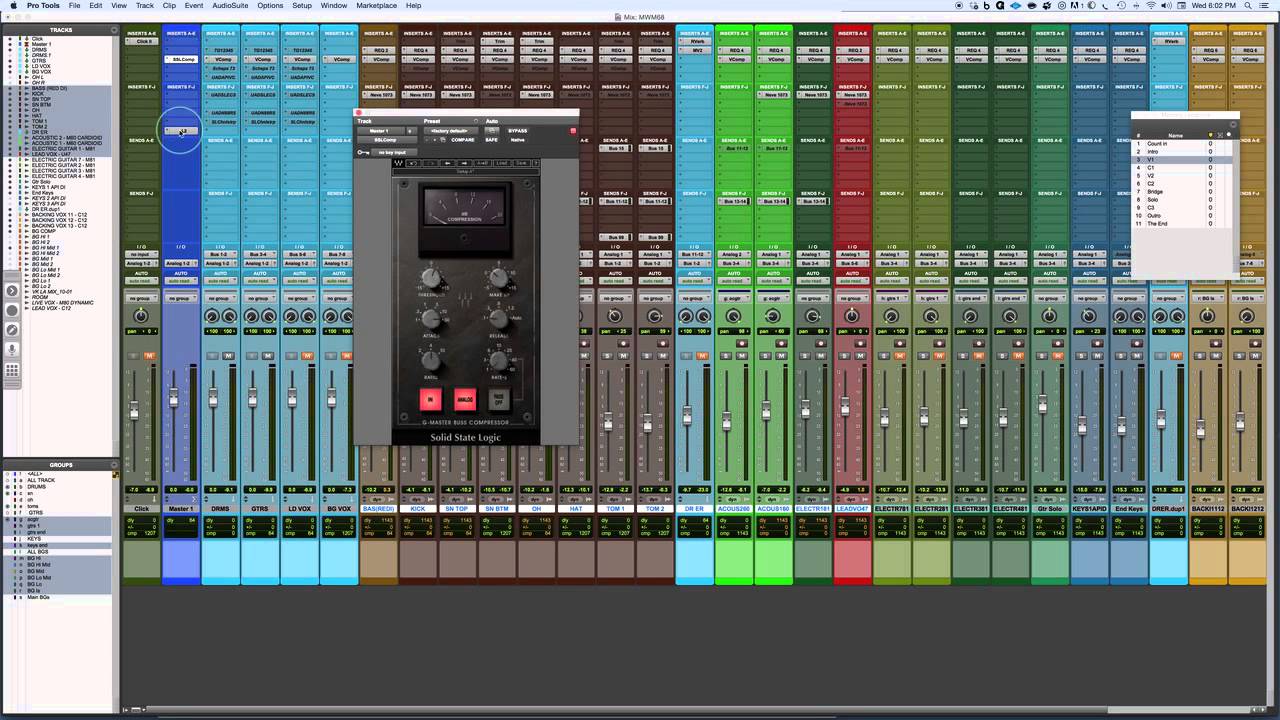
Task: Click the Waves A->B copy button
Action: (x=482, y=163)
